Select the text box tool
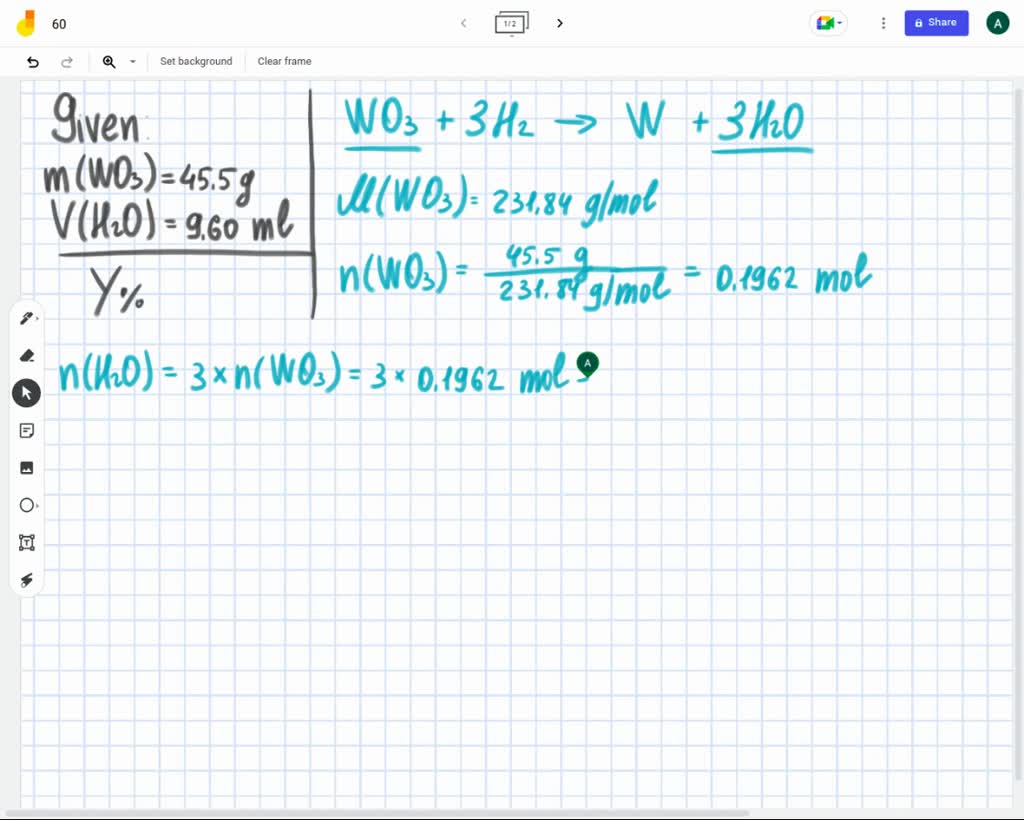Image resolution: width=1024 pixels, height=820 pixels. (x=27, y=542)
